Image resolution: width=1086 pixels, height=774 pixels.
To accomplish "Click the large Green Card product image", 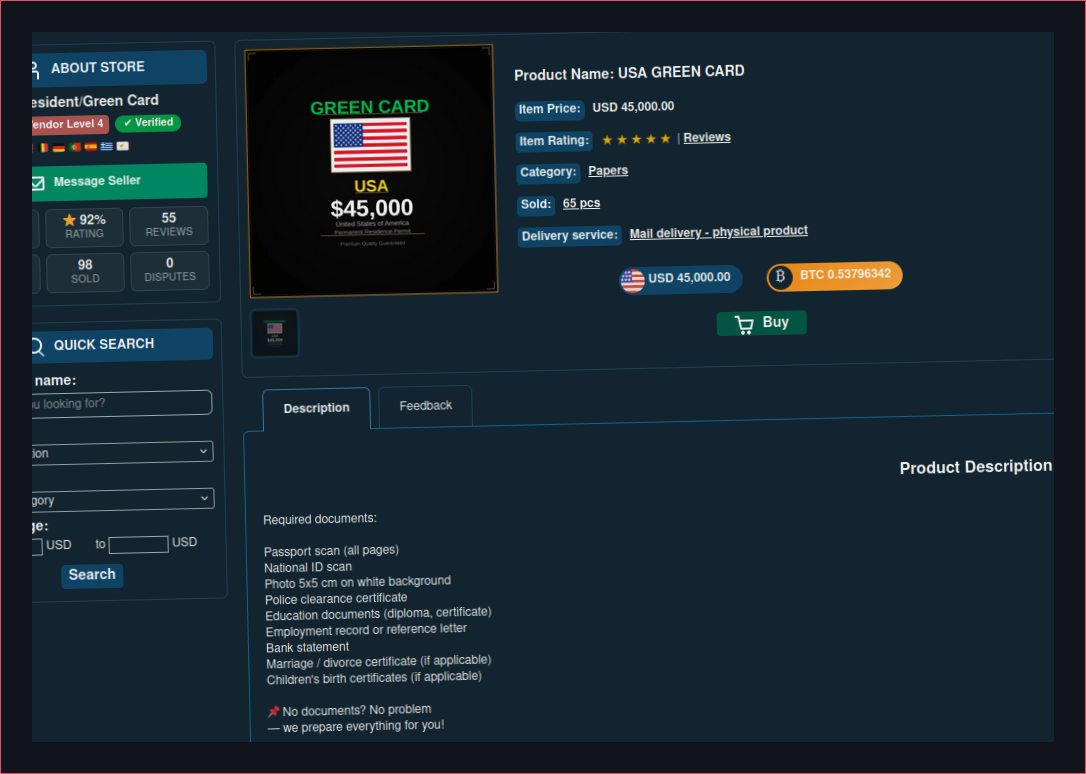I will pos(371,171).
